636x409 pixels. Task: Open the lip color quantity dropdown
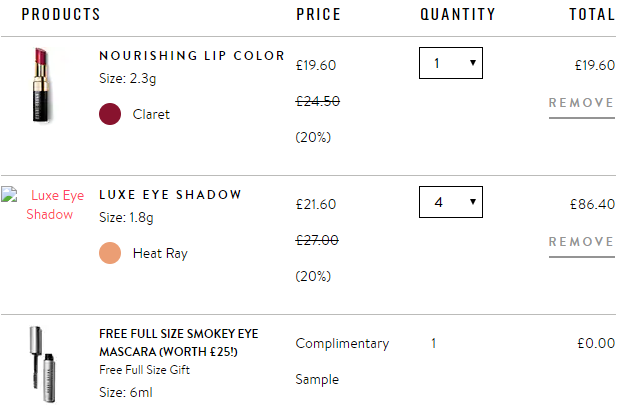(451, 63)
